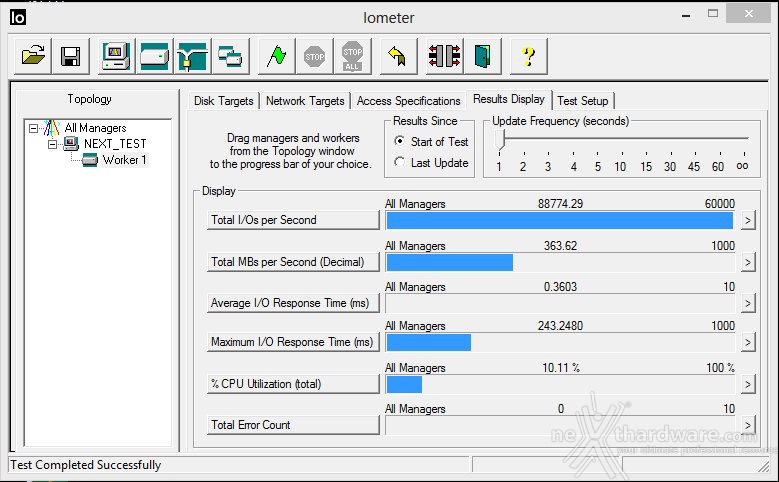This screenshot has width=779, height=482.
Task: Open arrow beside Total I/Os per Second bar
Action: click(747, 220)
